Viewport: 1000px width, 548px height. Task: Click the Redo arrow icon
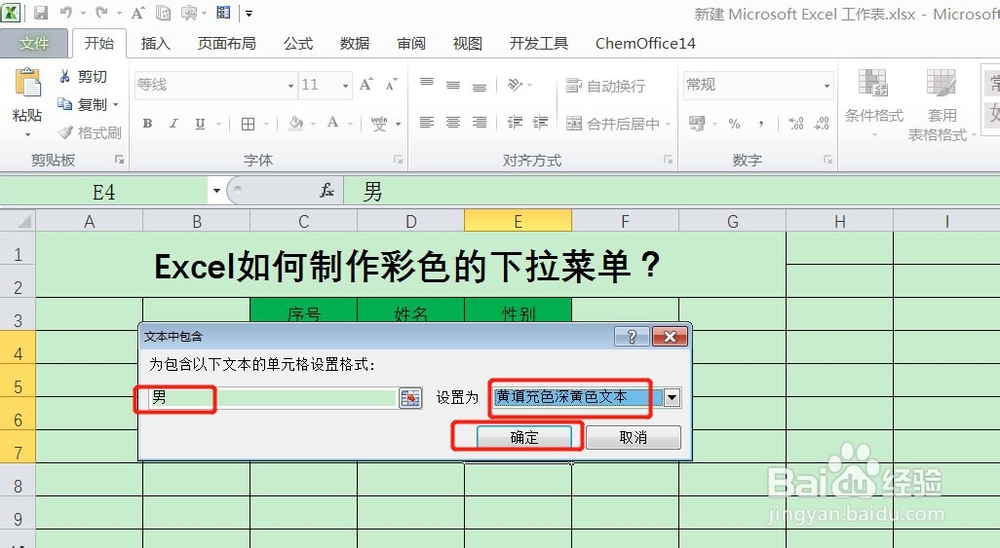(x=101, y=12)
